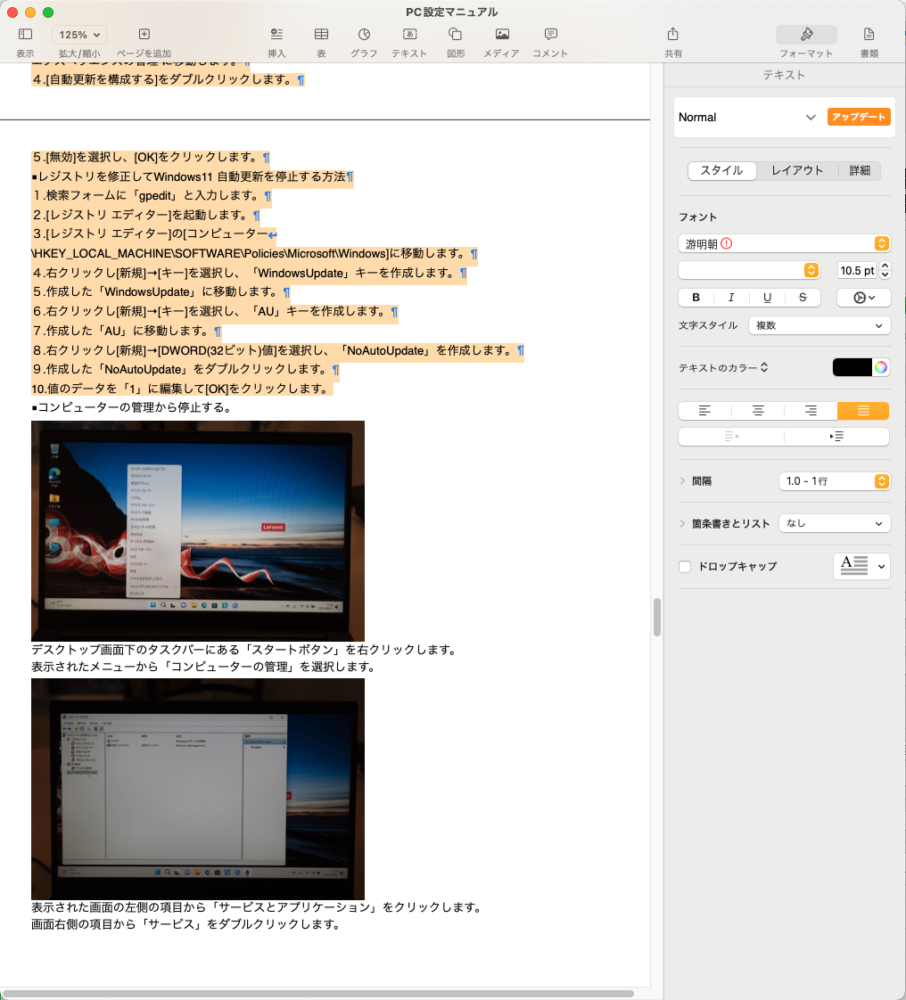Viewport: 906px width, 1000px height.
Task: Enable the Drop Cap (ドロップキャップ) checkbox
Action: coord(685,567)
